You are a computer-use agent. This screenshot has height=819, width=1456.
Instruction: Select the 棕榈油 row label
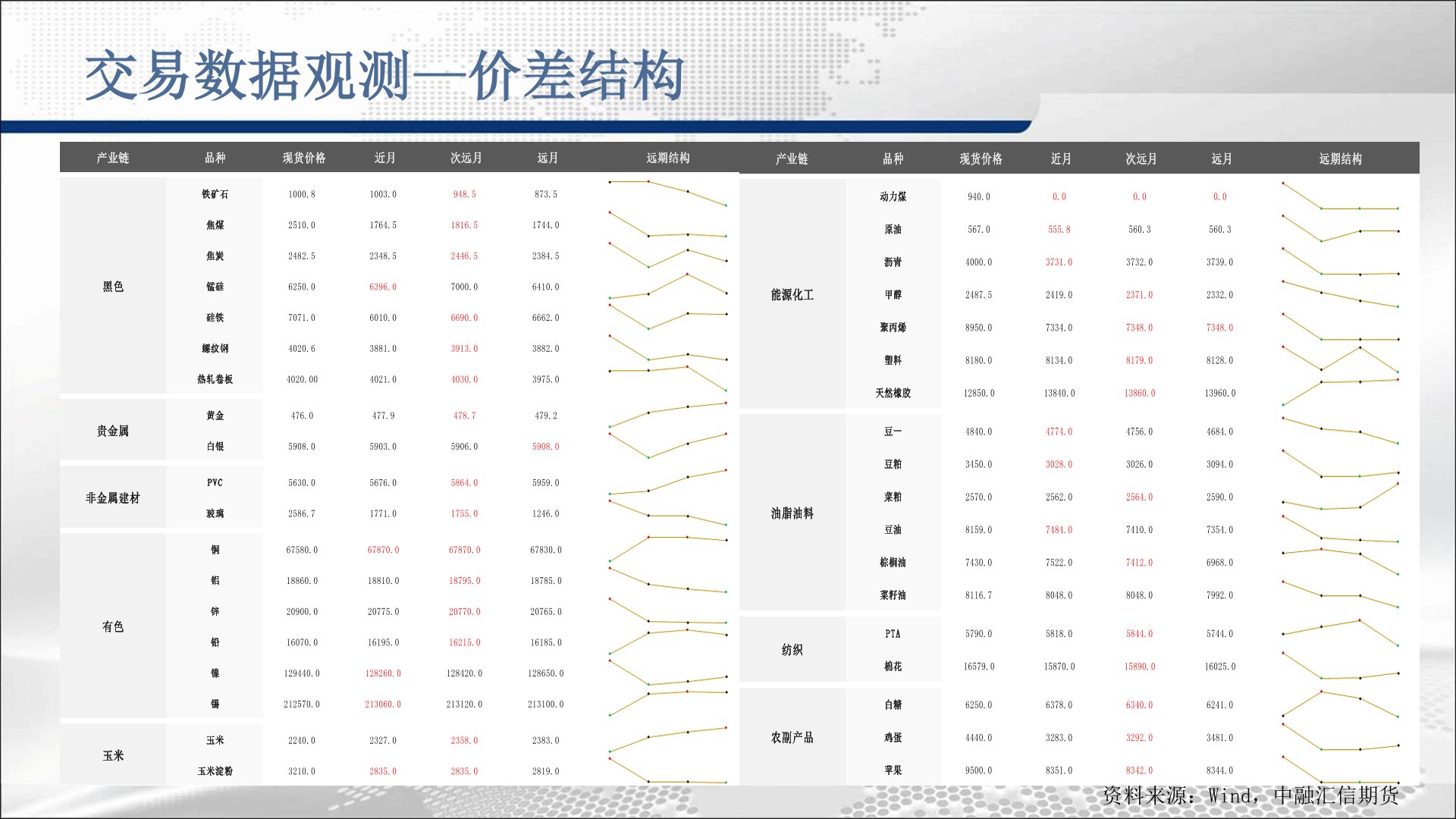coord(893,563)
